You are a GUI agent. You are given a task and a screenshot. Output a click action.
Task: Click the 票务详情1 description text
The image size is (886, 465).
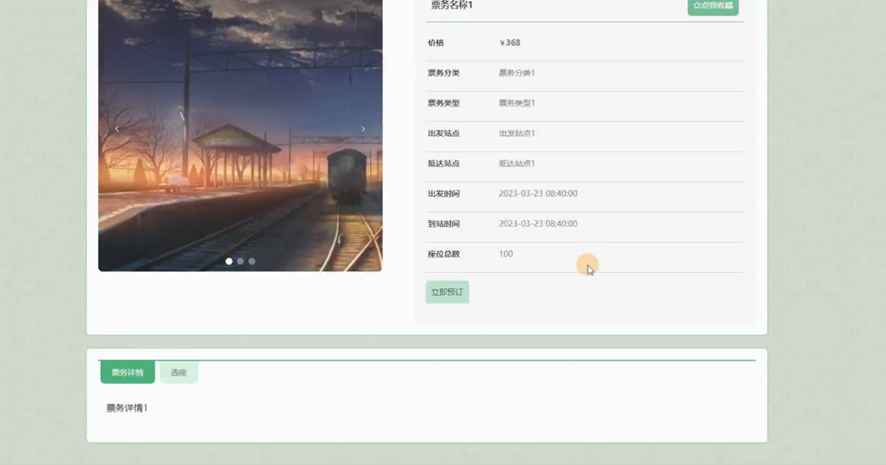127,408
